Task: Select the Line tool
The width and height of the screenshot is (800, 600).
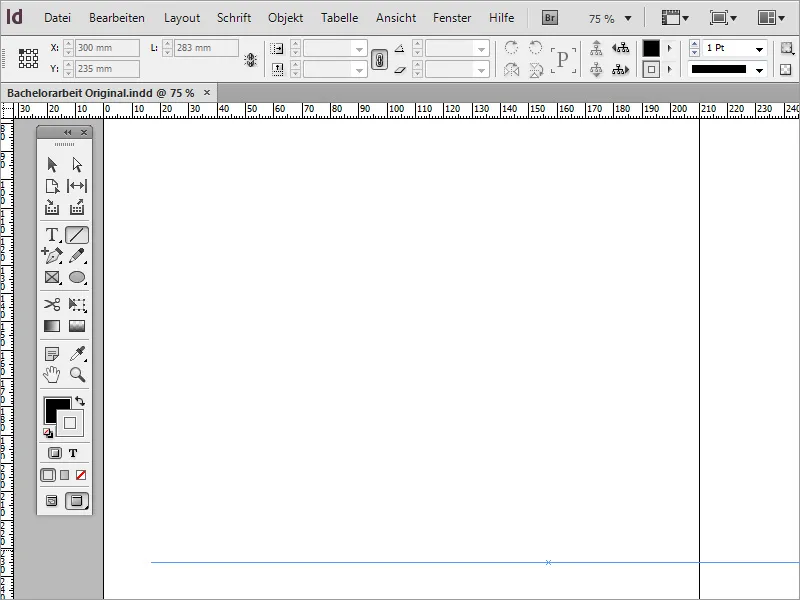Action: (x=77, y=235)
